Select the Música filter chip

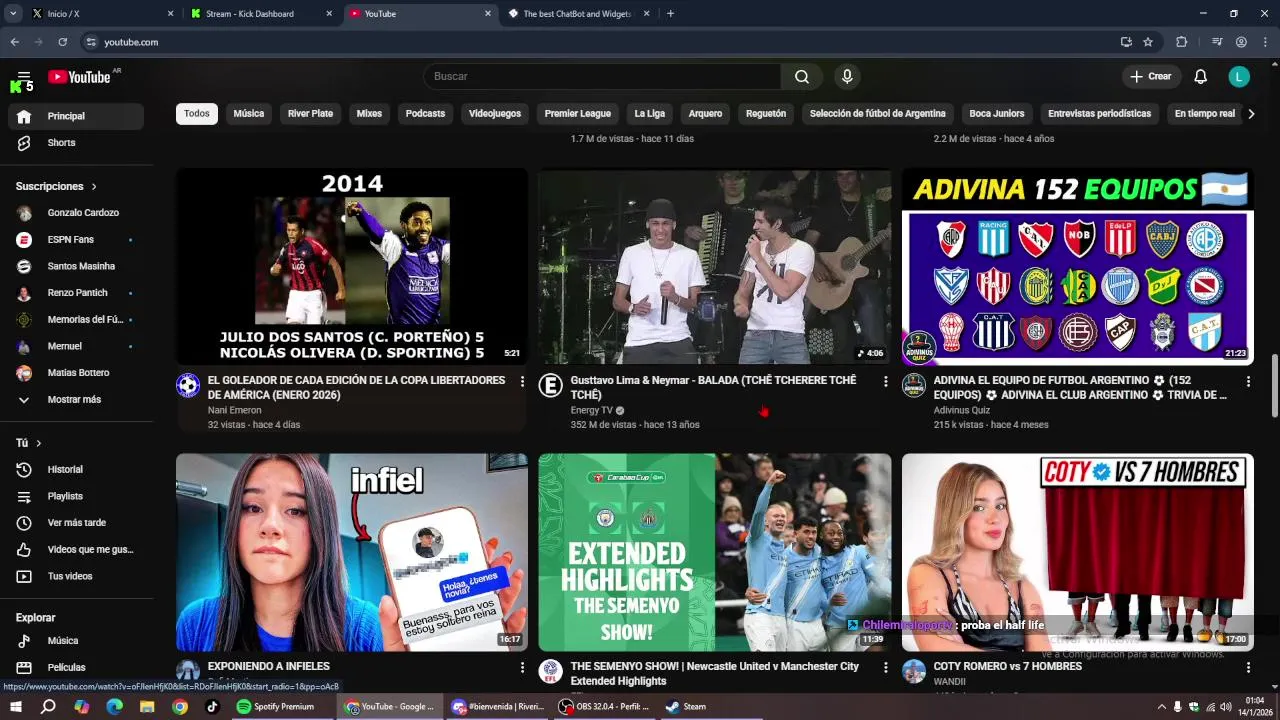(x=249, y=114)
